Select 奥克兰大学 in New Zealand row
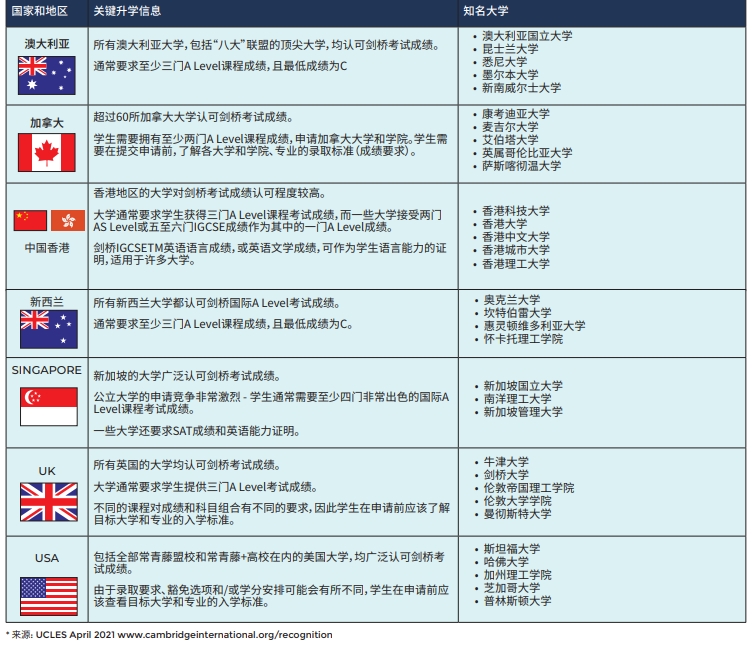756x645 pixels. 510,300
